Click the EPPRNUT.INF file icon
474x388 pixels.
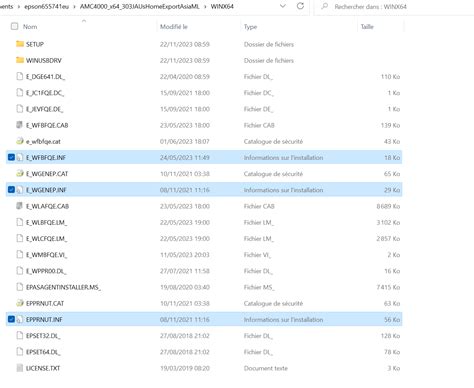click(20, 319)
